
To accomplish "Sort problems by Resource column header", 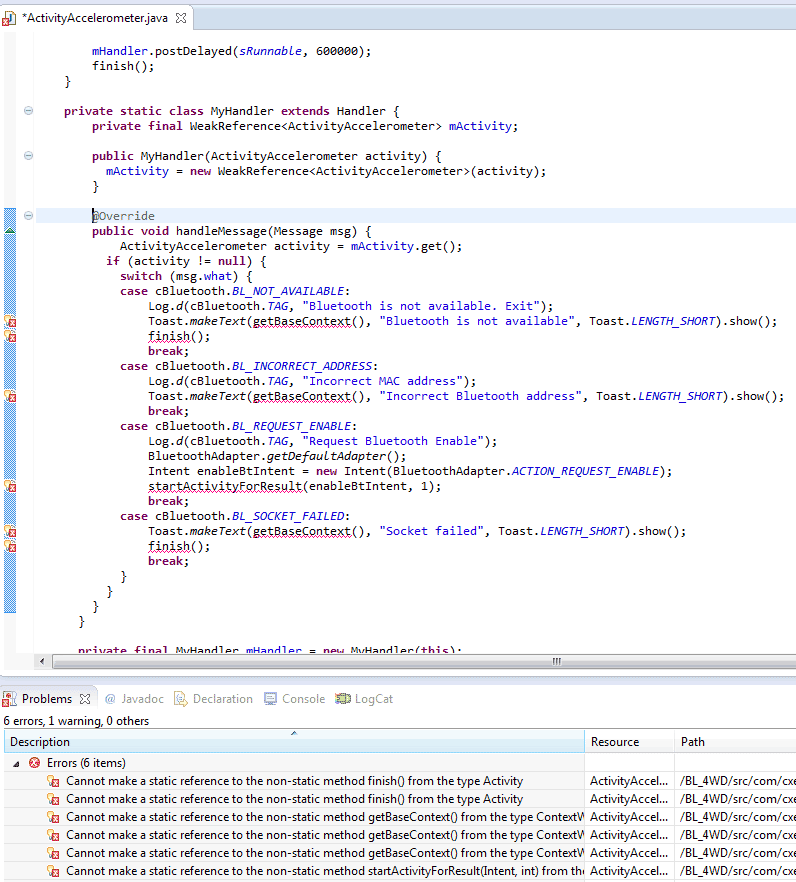I will (x=629, y=742).
